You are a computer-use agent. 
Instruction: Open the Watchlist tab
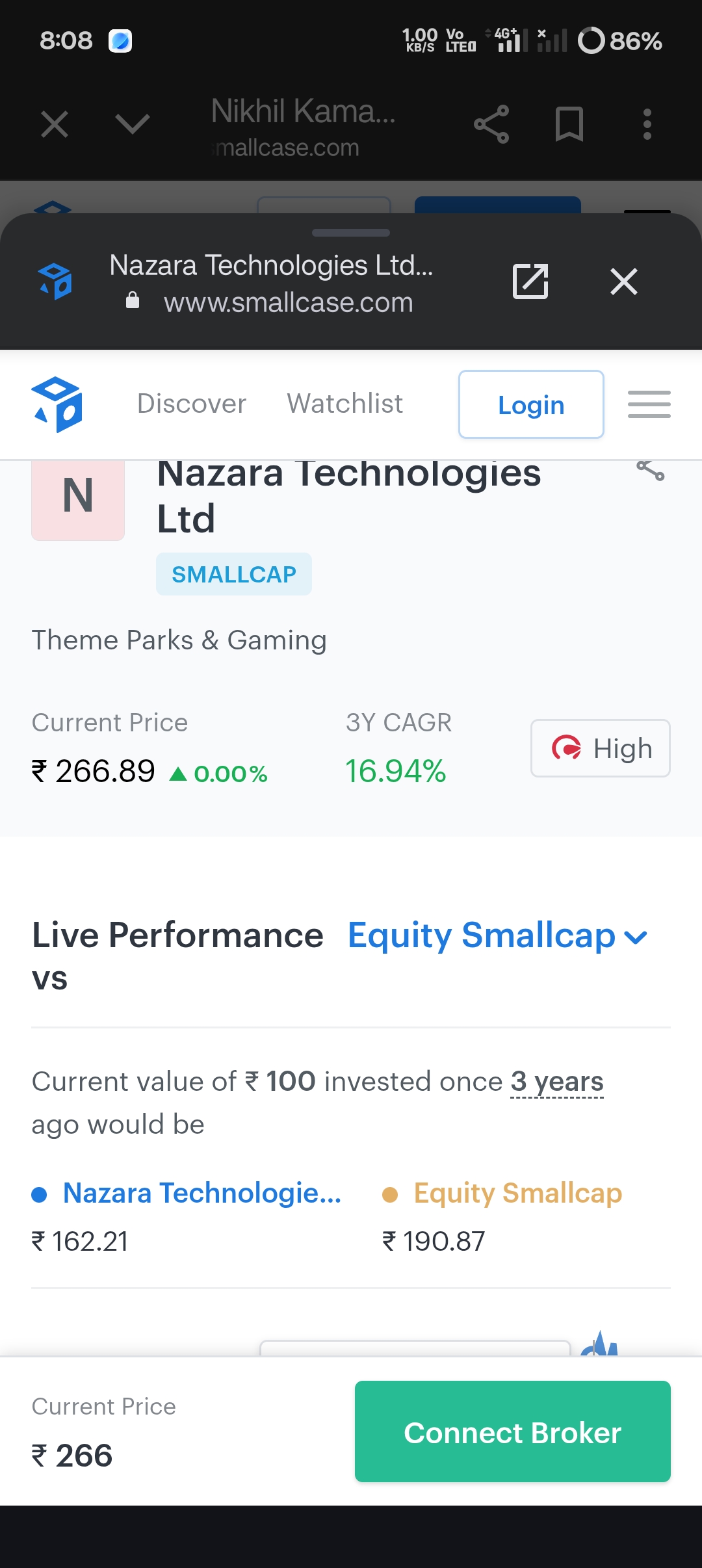click(x=345, y=404)
